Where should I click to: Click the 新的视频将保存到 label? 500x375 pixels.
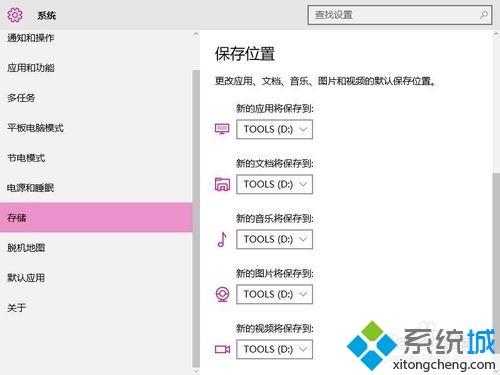[x=275, y=328]
